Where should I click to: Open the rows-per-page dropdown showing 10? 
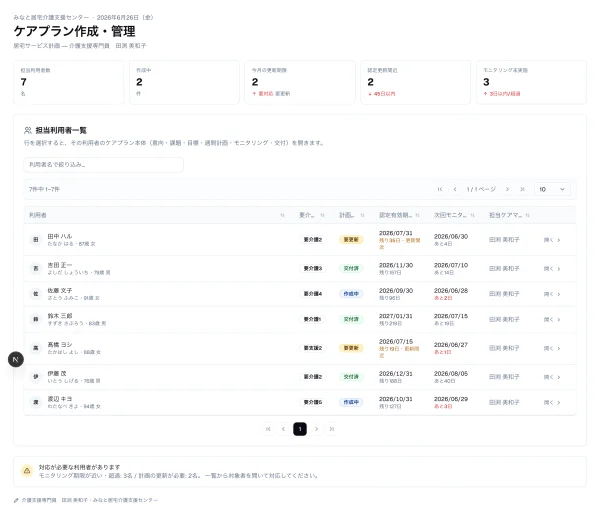point(552,189)
